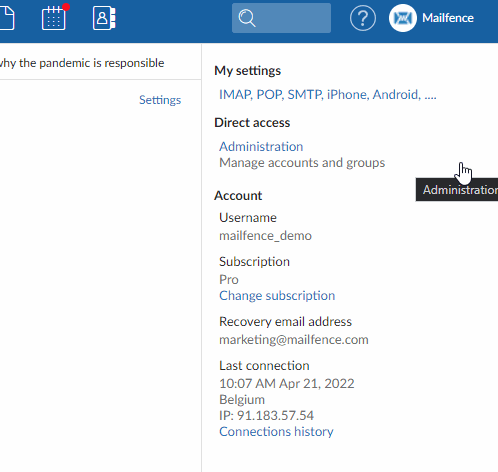Open the Mailfence account name menu
This screenshot has width=498, height=472.
tap(448, 18)
